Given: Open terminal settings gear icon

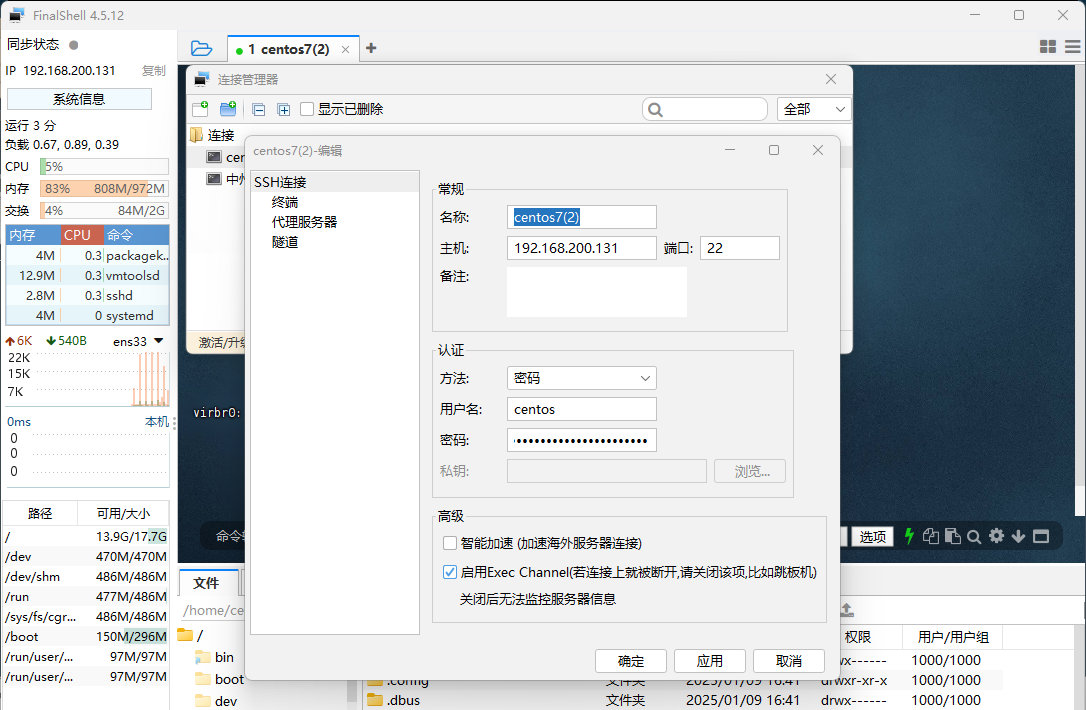Looking at the screenshot, I should pos(996,535).
